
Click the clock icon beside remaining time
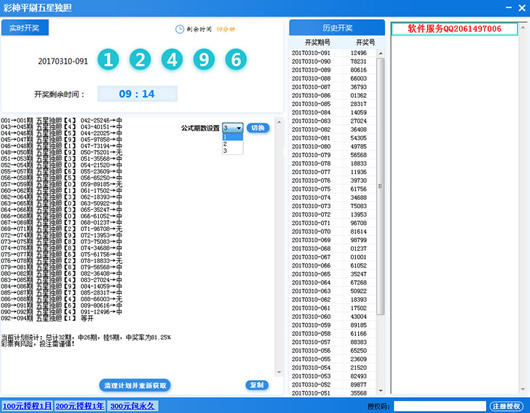tap(179, 29)
